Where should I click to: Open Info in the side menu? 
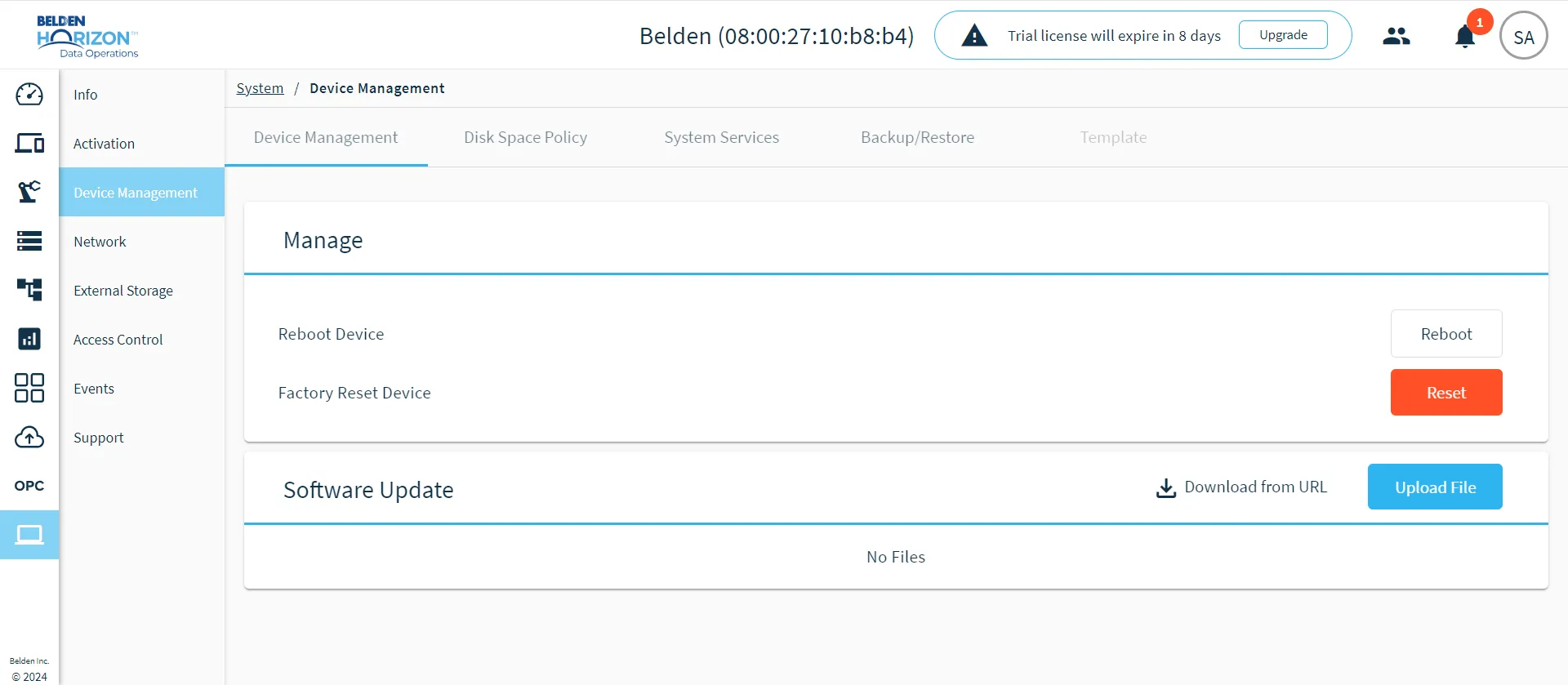[x=142, y=95]
